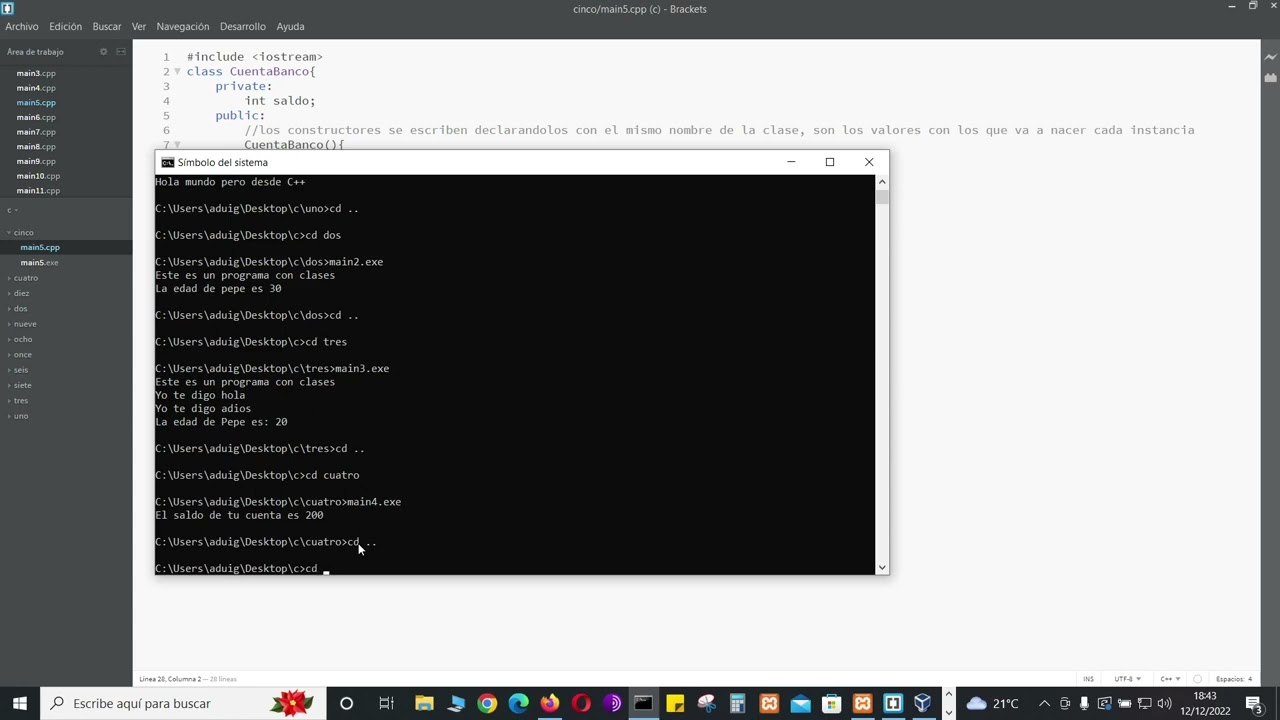Open Microsoft Store from taskbar
The image size is (1280, 720).
pyautogui.click(x=831, y=703)
